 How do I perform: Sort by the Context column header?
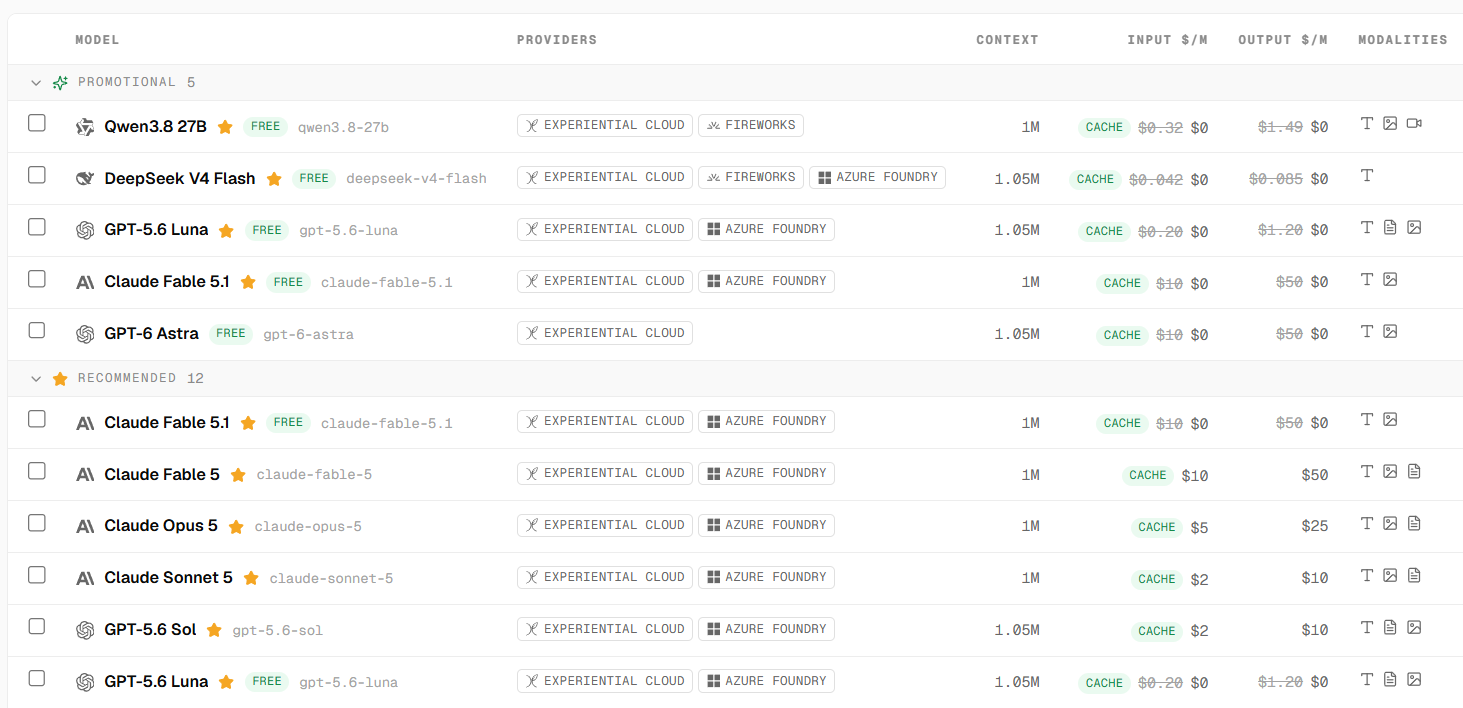tap(1007, 40)
